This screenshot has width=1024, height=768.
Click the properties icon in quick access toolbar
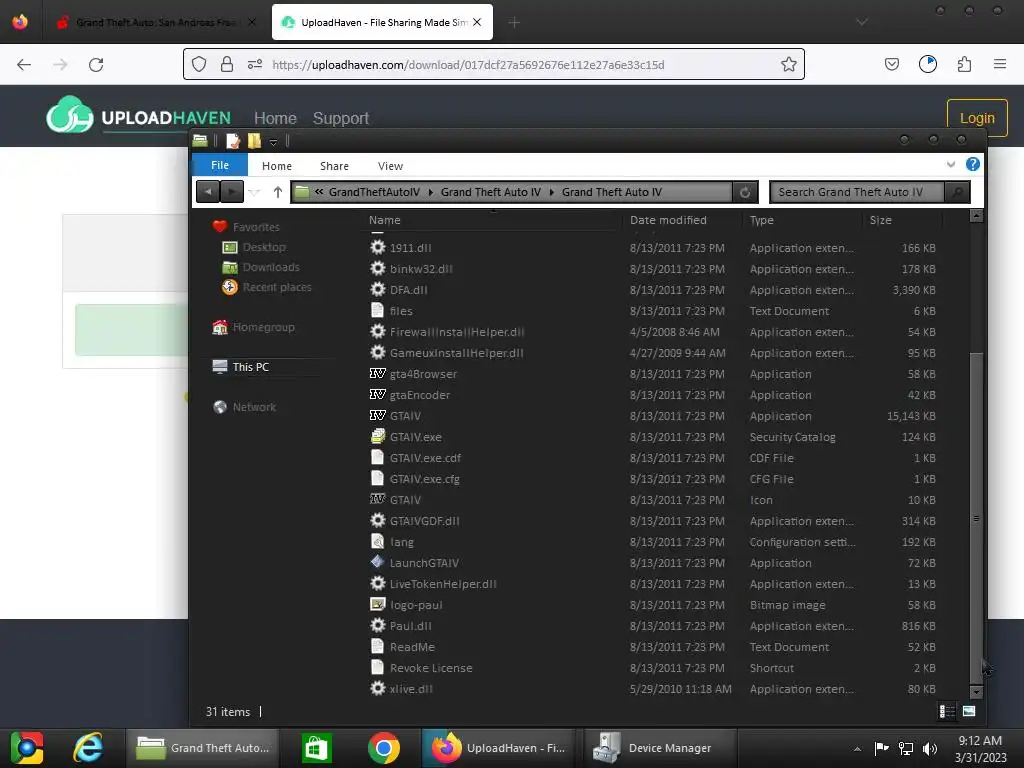click(x=232, y=141)
